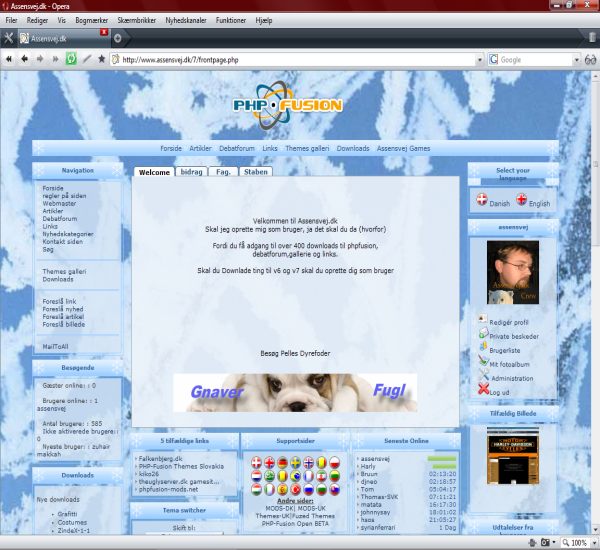
Task: Open Assensvej Games link
Action: click(403, 149)
